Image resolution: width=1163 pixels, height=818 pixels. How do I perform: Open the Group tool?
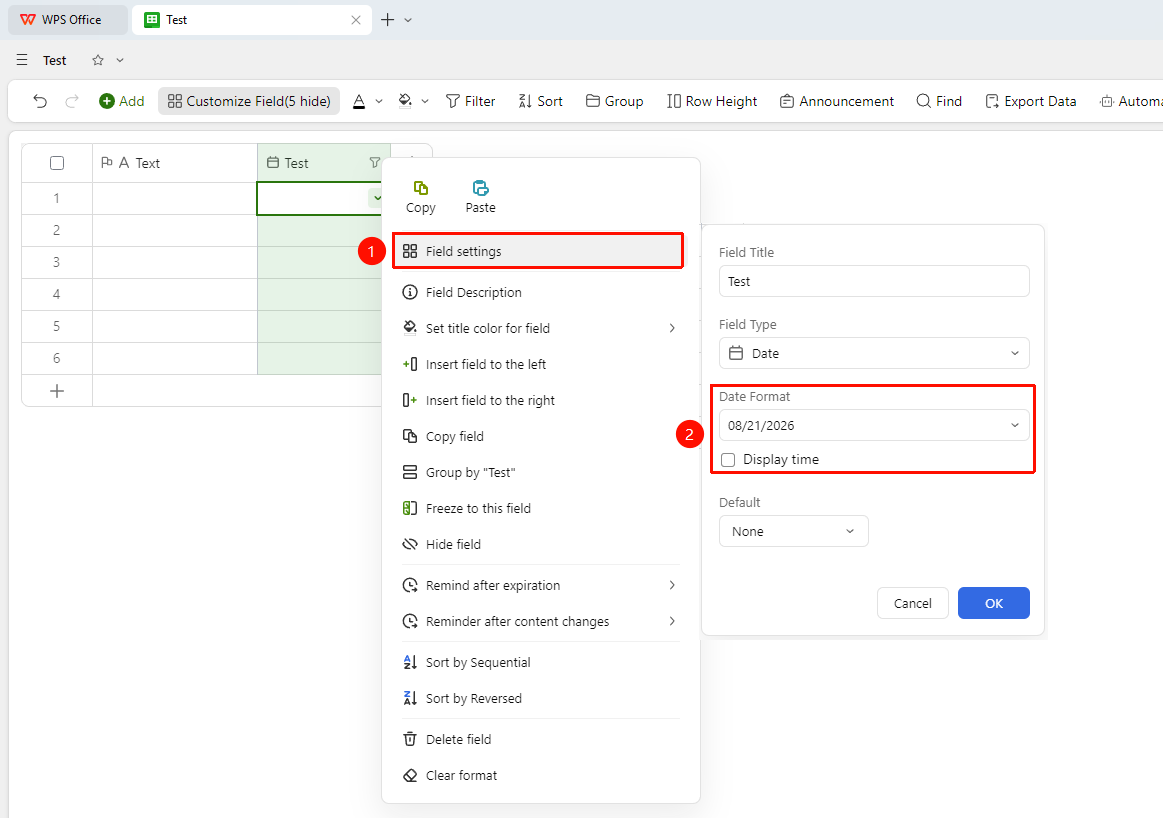coord(614,102)
